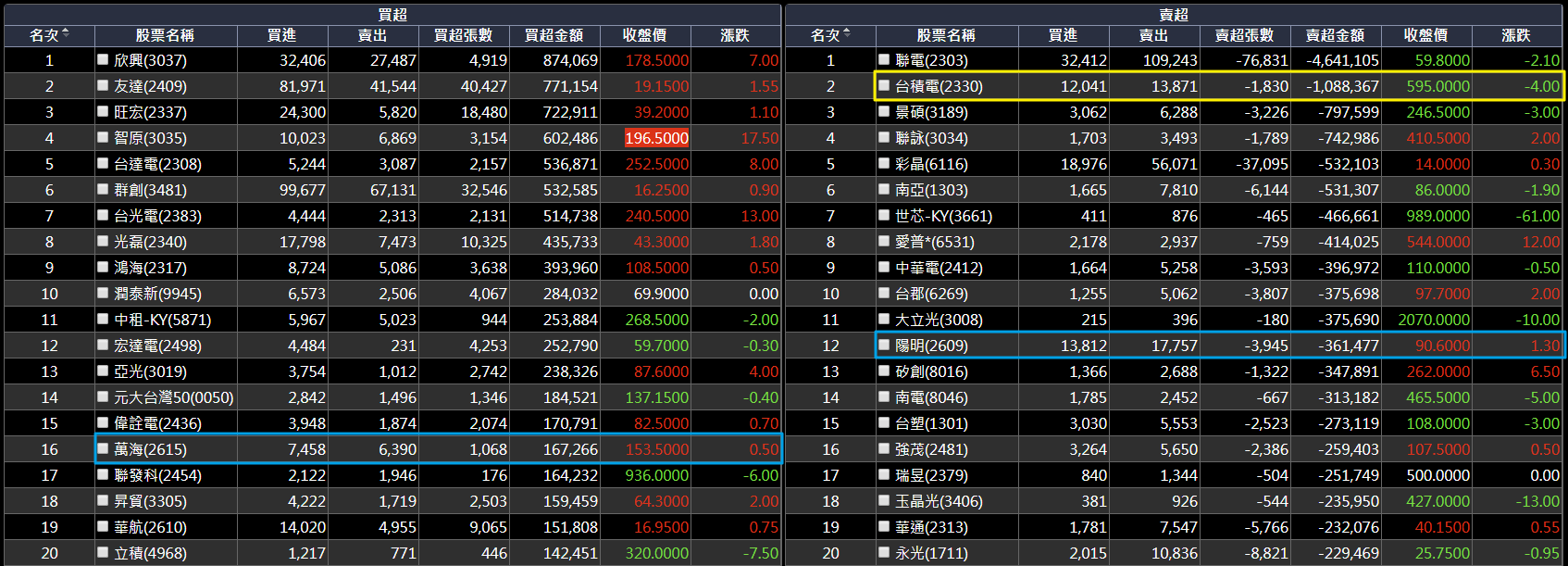
Task: Click 股票名稱 header in 買超 table
Action: [x=165, y=35]
